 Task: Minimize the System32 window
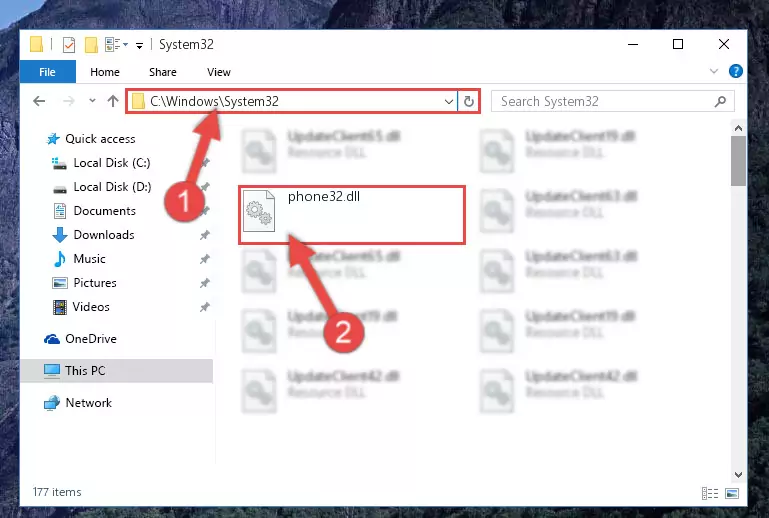tap(633, 45)
